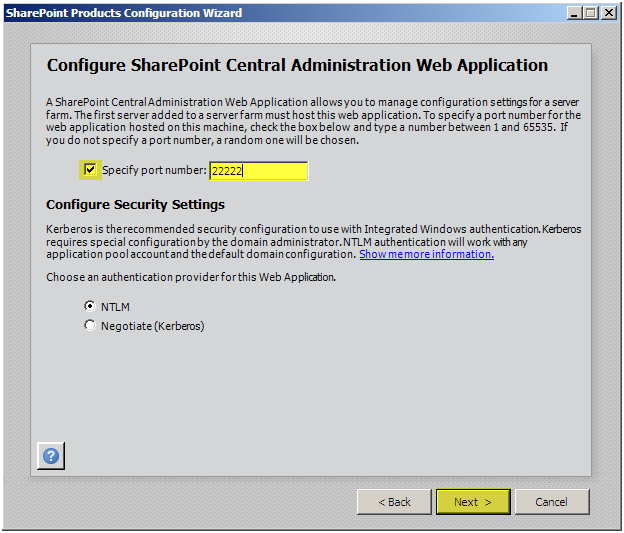The width and height of the screenshot is (624, 533).
Task: Click the port number field showing 22222
Action: tap(258, 171)
